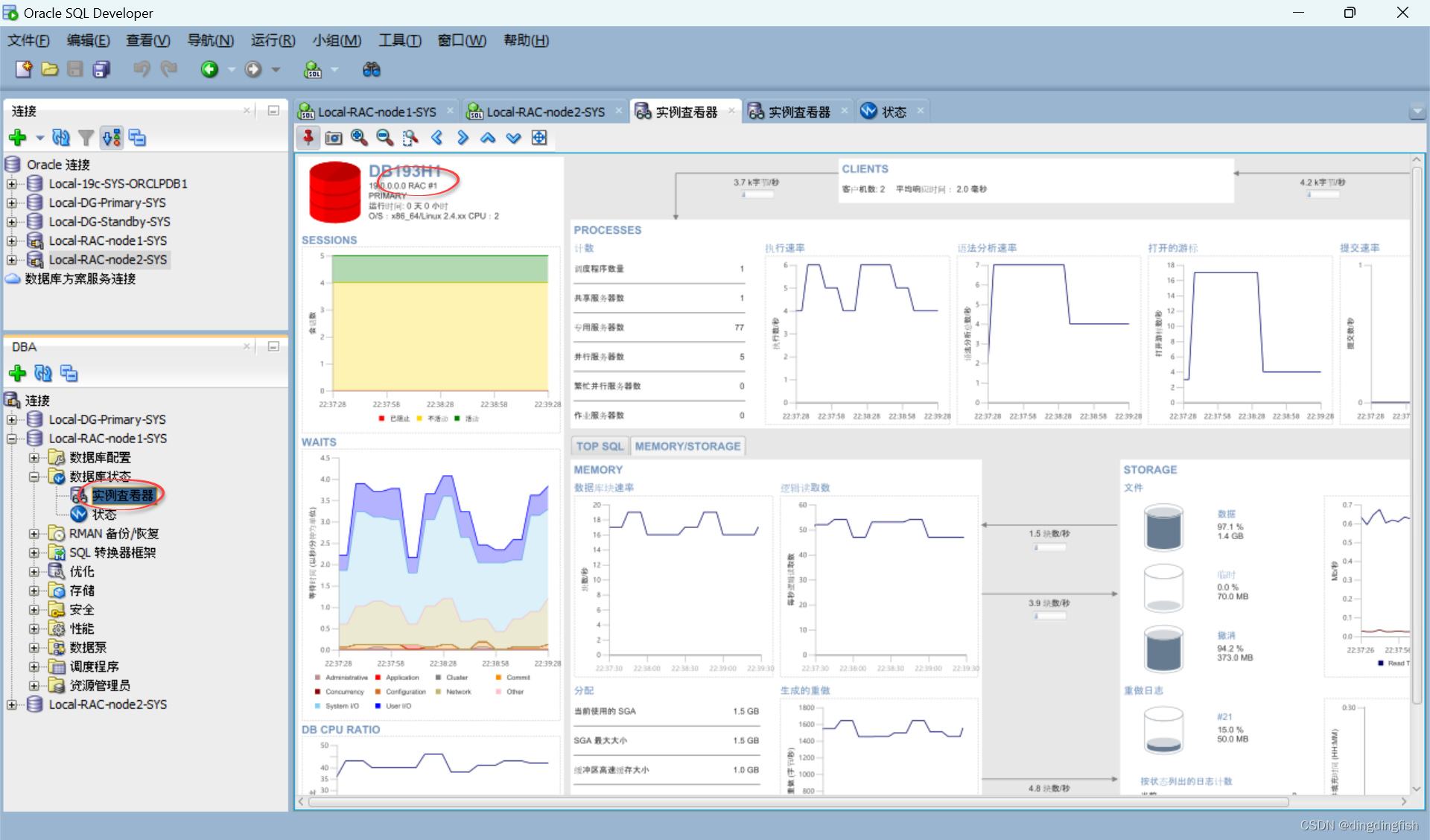This screenshot has width=1430, height=840.
Task: Switch to the 状态 tab
Action: pyautogui.click(x=894, y=112)
